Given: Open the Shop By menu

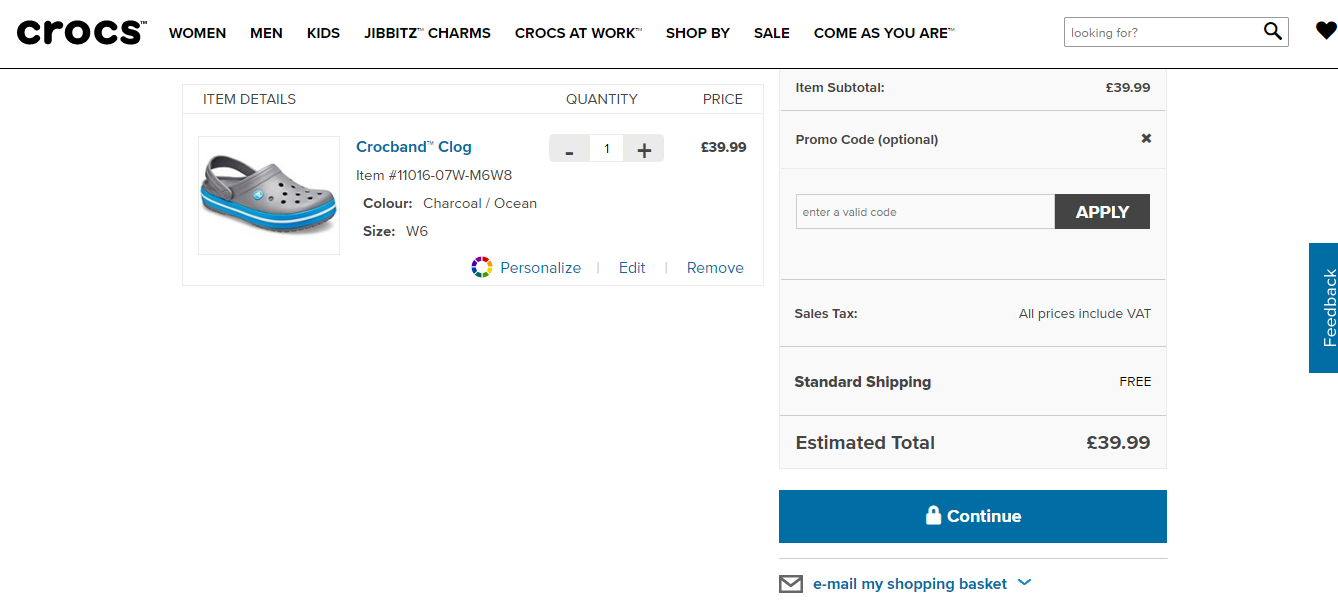Looking at the screenshot, I should click(x=698, y=33).
